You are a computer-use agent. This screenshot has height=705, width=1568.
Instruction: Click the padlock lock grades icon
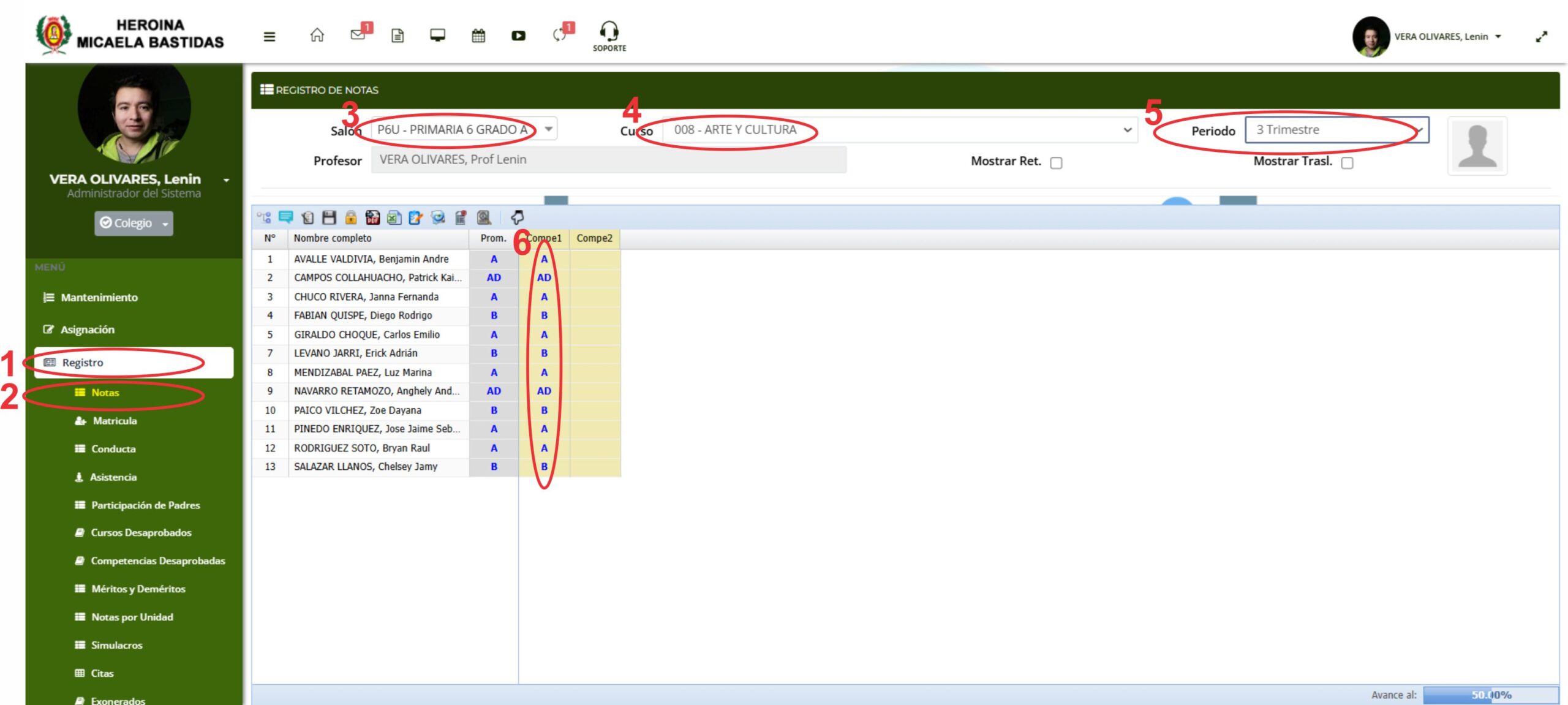pyautogui.click(x=350, y=217)
